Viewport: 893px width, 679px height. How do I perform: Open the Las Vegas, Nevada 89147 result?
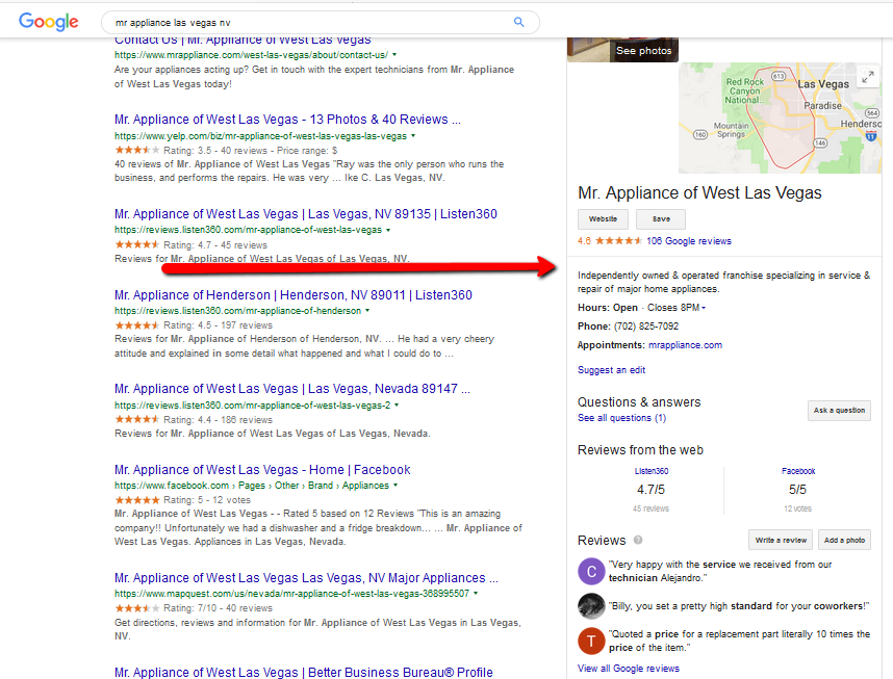292,388
